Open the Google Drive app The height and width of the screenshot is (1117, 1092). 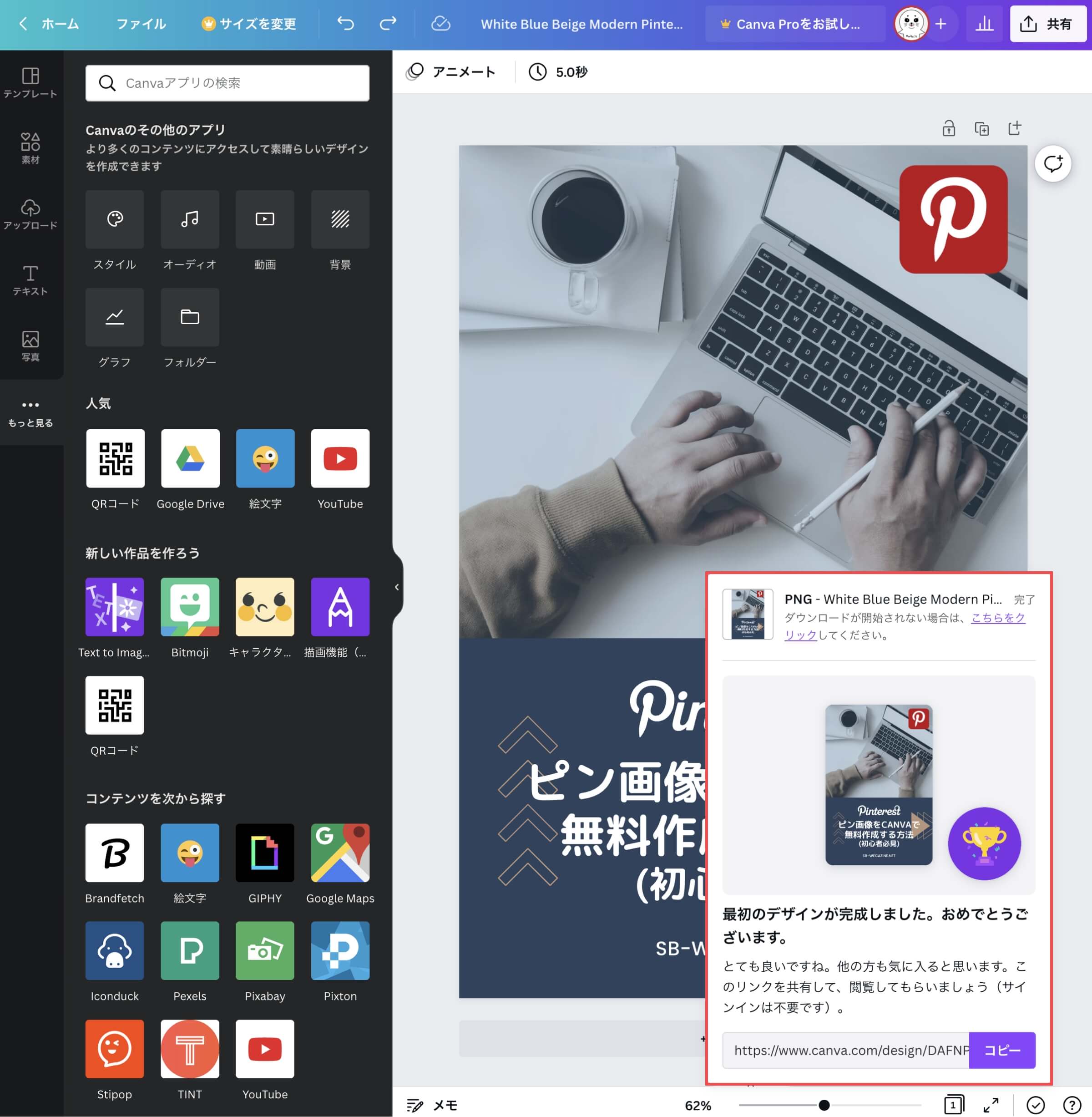tap(190, 458)
